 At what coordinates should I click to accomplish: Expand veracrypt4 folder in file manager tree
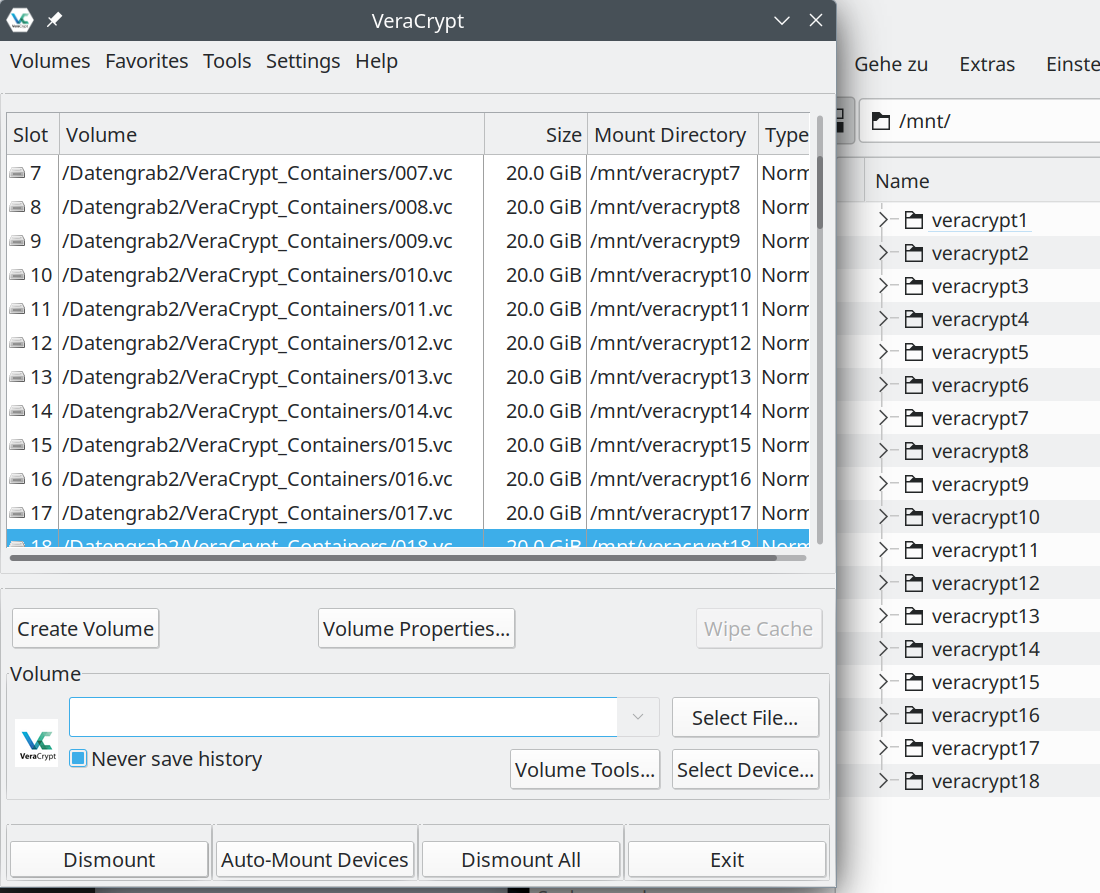coord(883,319)
